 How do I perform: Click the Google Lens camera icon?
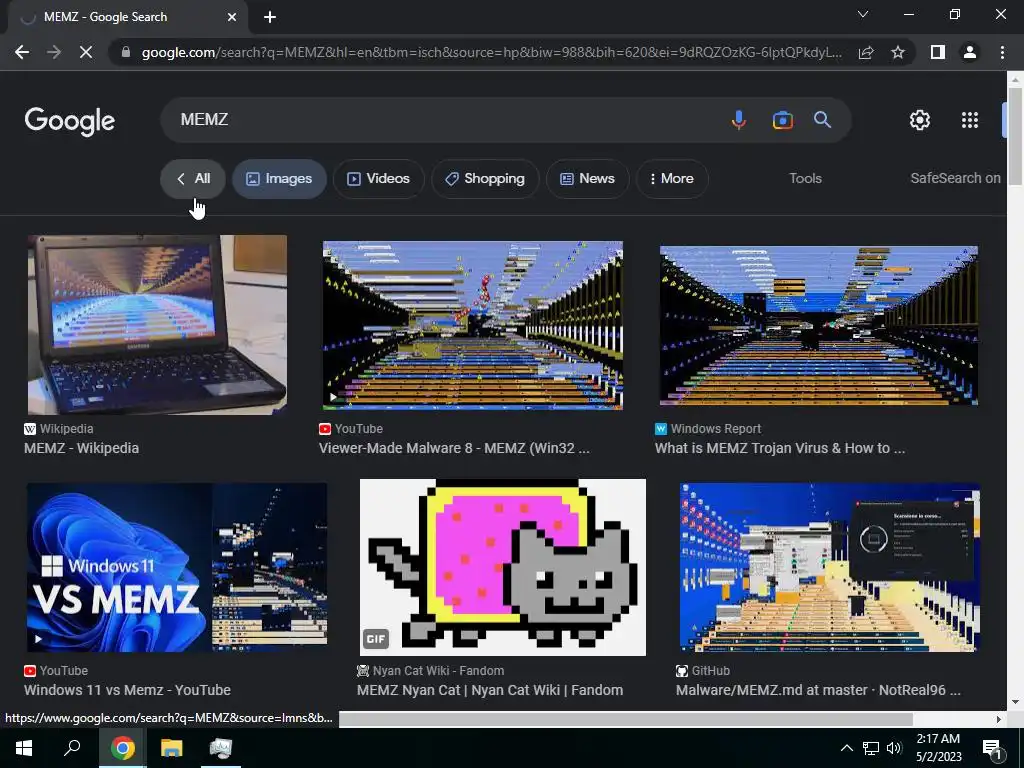782,120
